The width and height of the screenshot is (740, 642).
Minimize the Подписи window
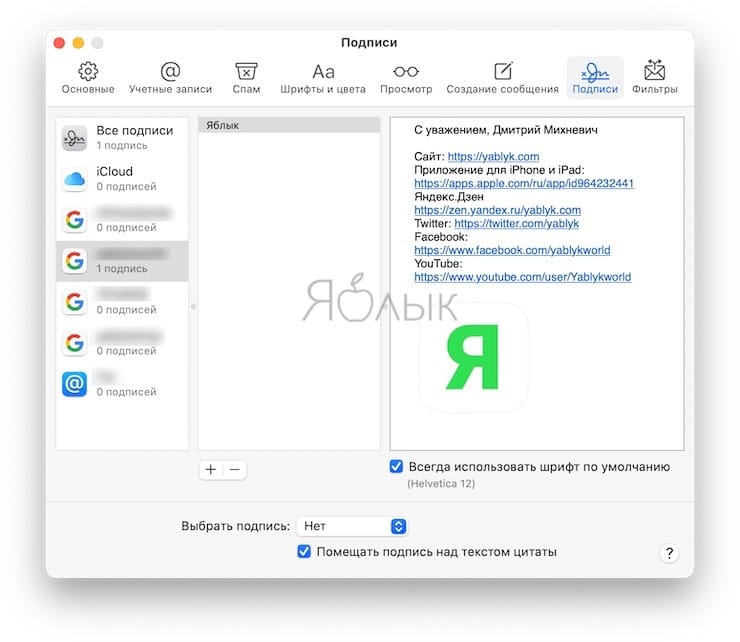(78, 43)
